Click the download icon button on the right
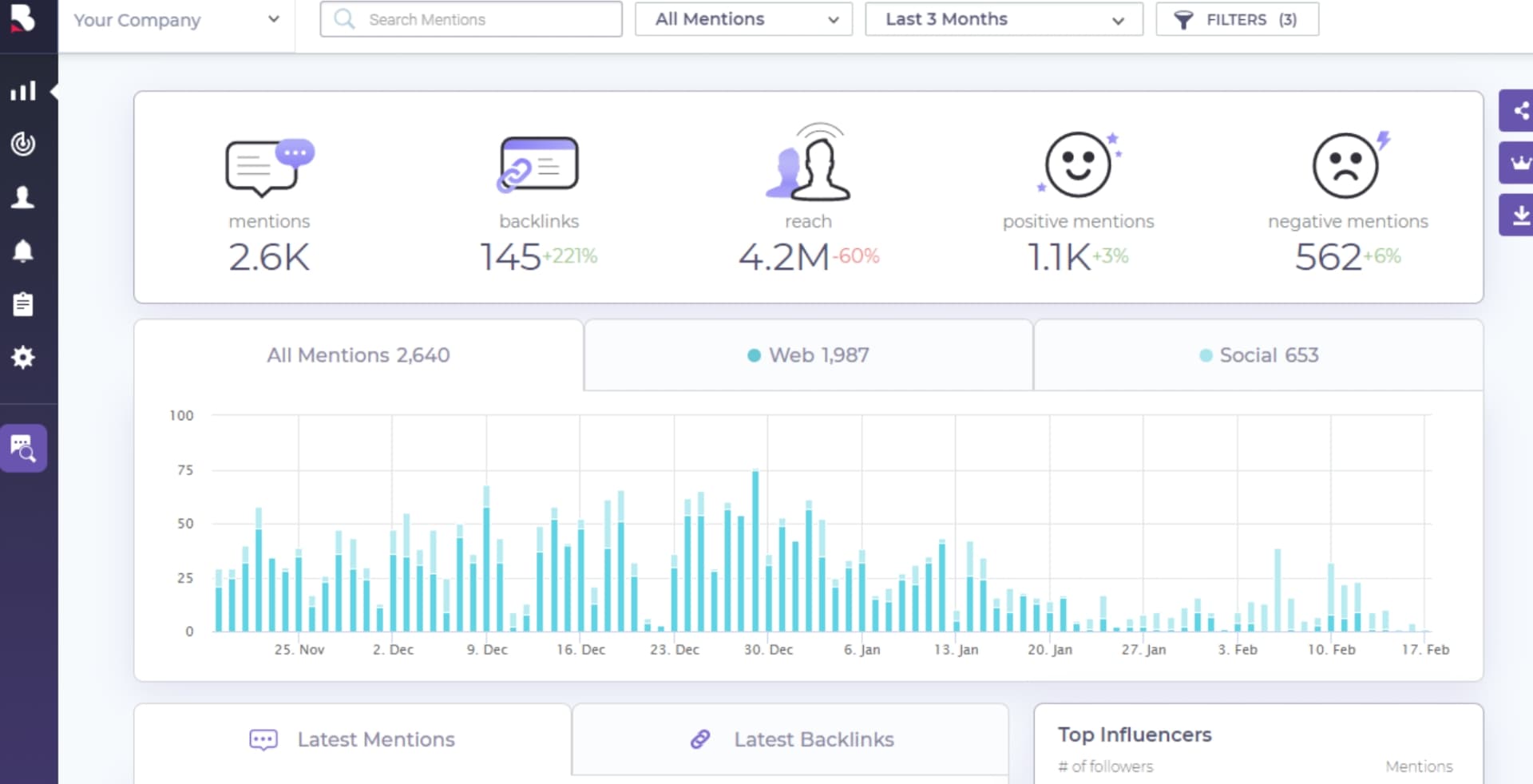Image resolution: width=1533 pixels, height=784 pixels. 1517,215
